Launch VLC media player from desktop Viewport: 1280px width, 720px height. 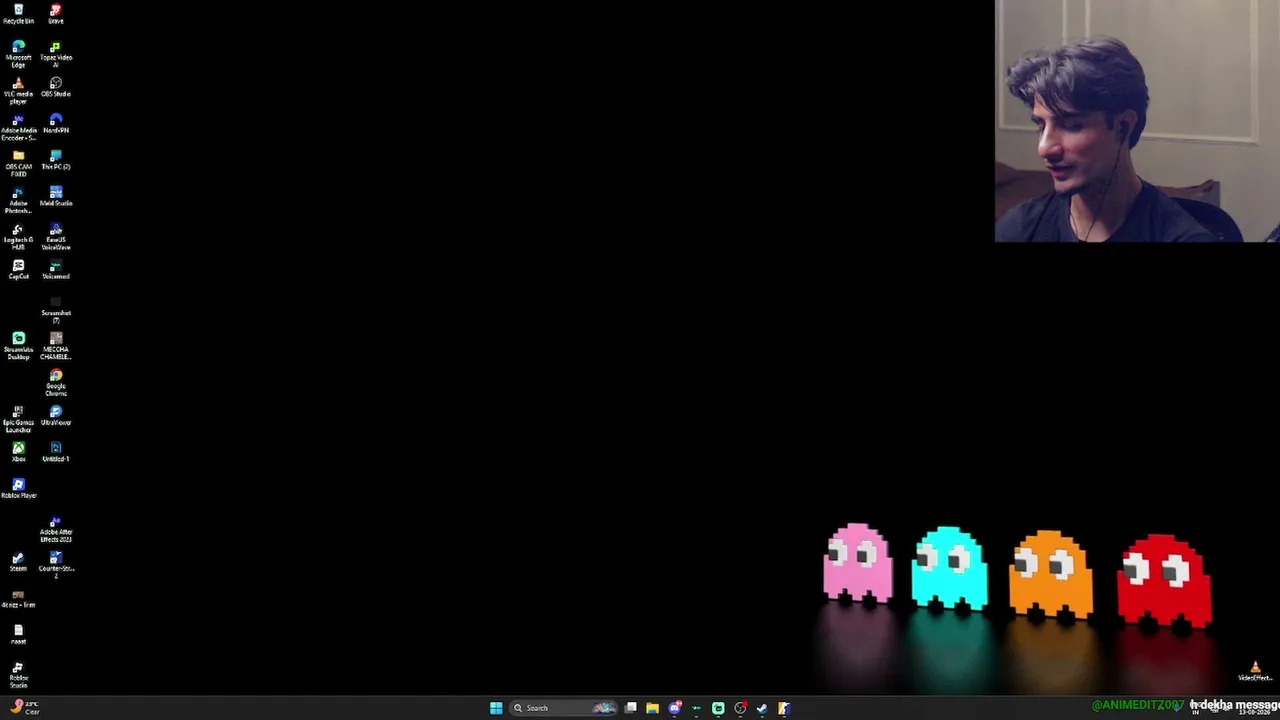tap(18, 91)
